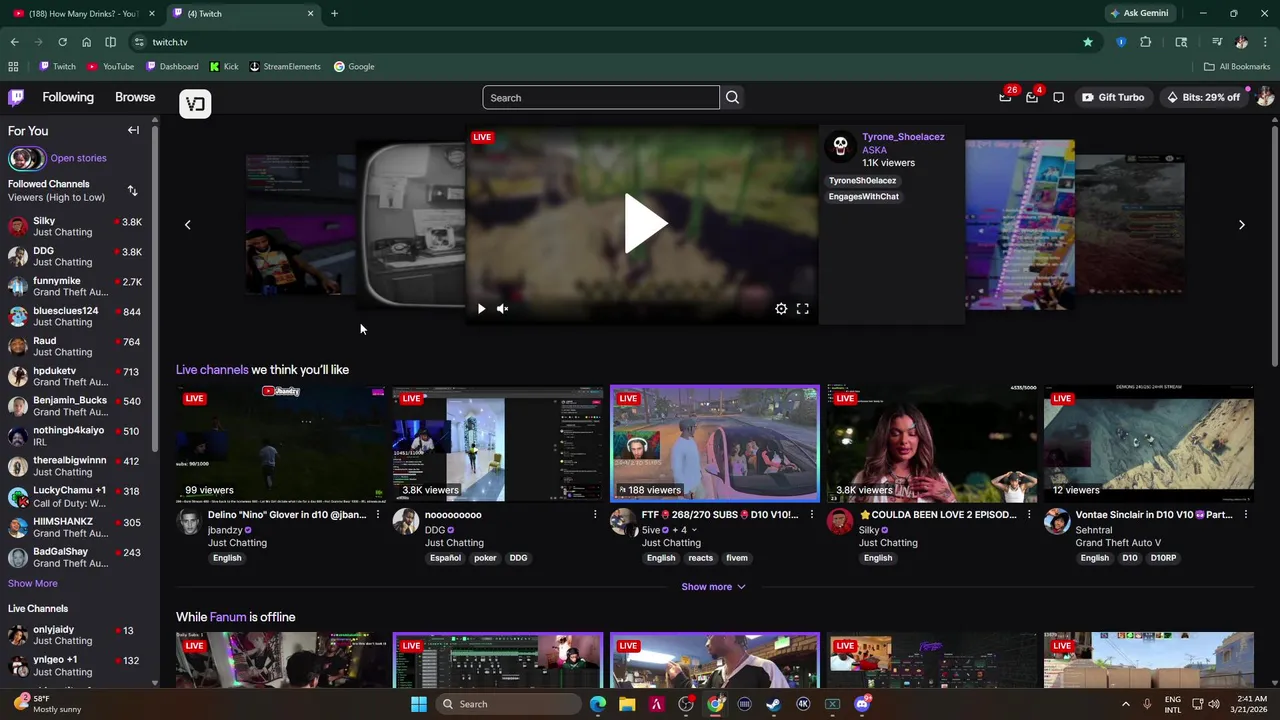Open the Windows Start menu
The image size is (1280, 720).
(x=419, y=704)
